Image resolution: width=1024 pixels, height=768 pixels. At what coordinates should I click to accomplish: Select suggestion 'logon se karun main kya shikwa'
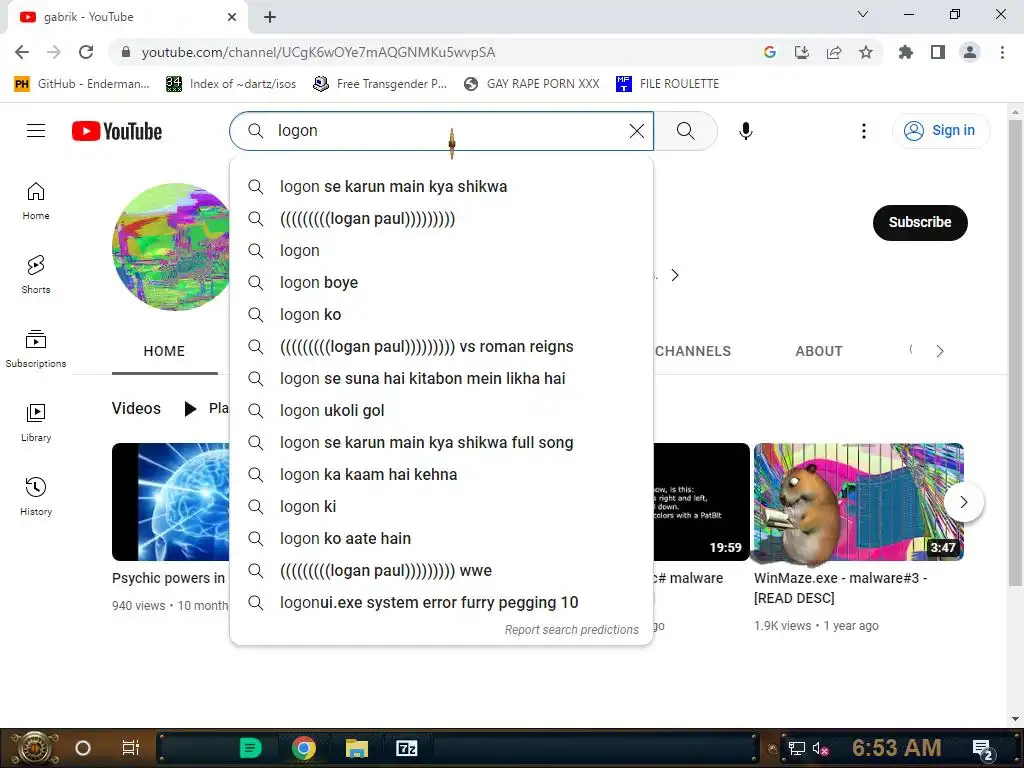[441, 187]
